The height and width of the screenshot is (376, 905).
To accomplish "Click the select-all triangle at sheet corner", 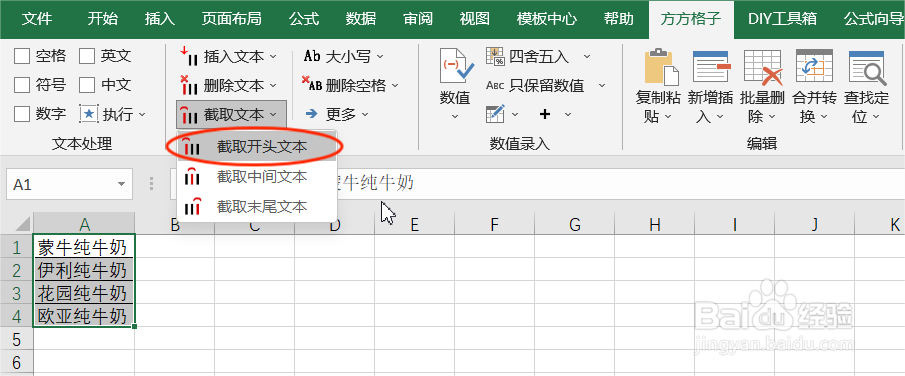I will point(23,224).
